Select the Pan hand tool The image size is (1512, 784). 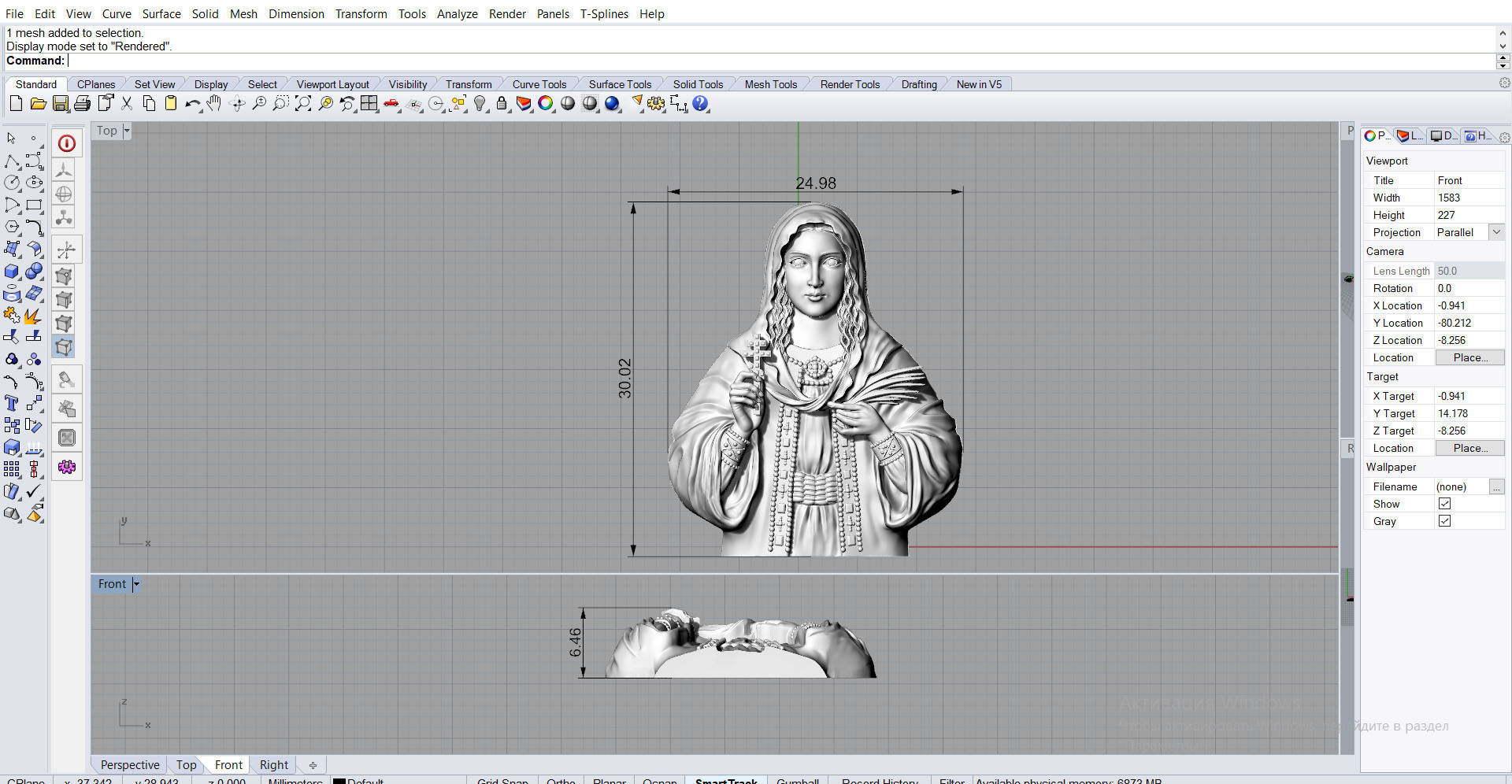click(214, 103)
